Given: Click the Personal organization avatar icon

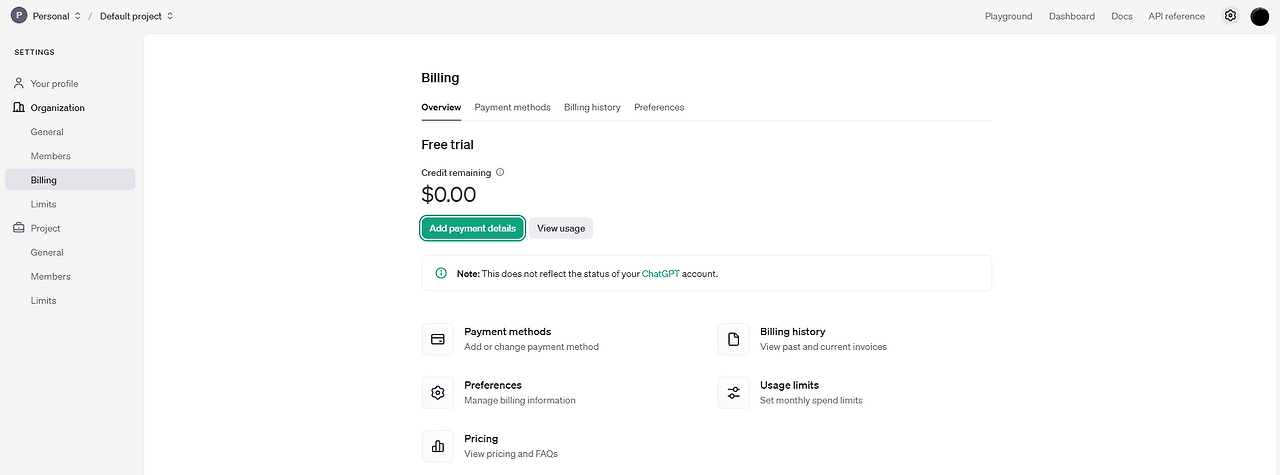Looking at the screenshot, I should [19, 16].
